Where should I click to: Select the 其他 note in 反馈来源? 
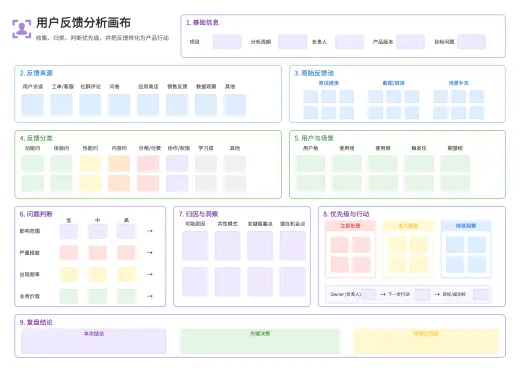tap(235, 105)
